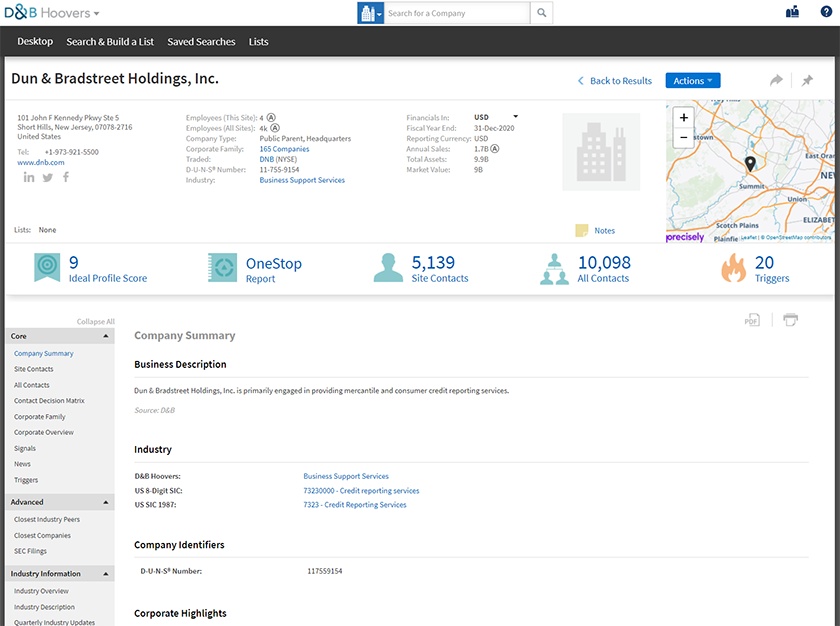Open the www.dnb.com website link

pyautogui.click(x=41, y=162)
